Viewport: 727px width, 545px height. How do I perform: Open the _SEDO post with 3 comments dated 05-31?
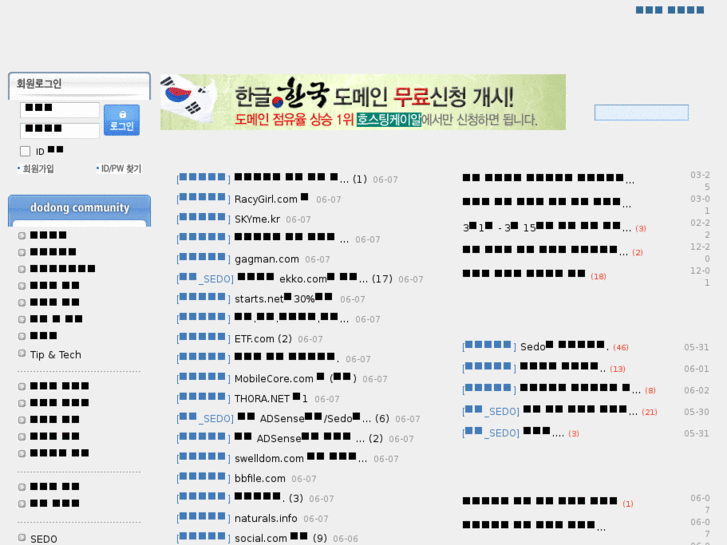point(543,433)
